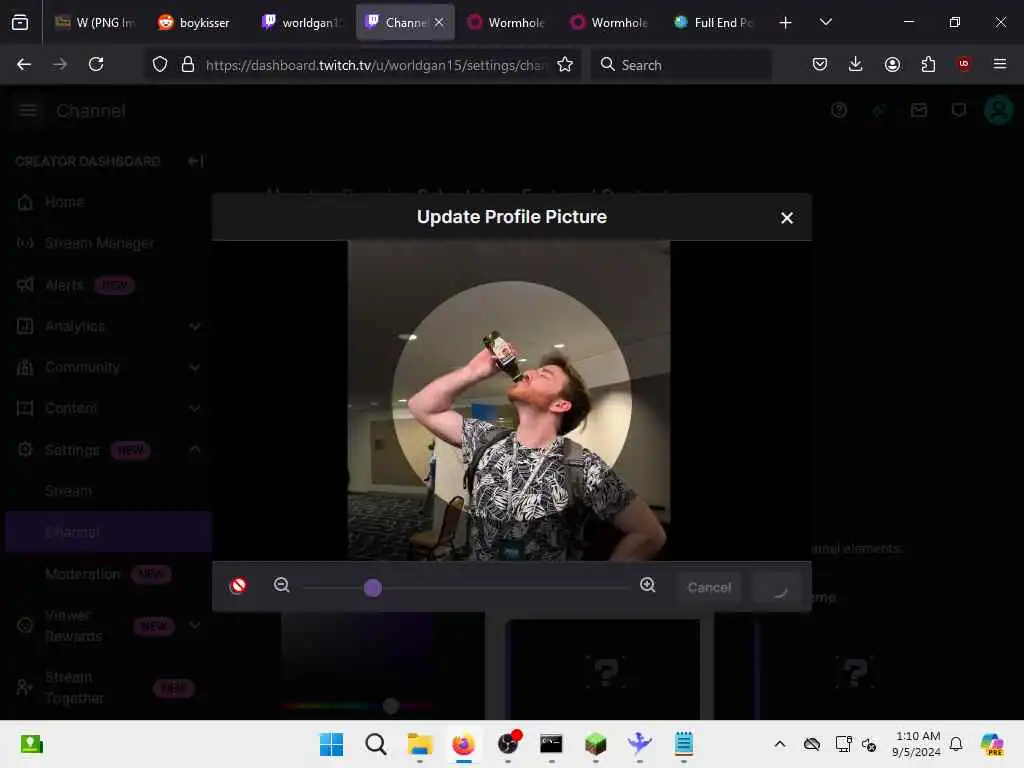Click Cancel in the profile picture dialog
This screenshot has height=768, width=1024.
coord(709,587)
